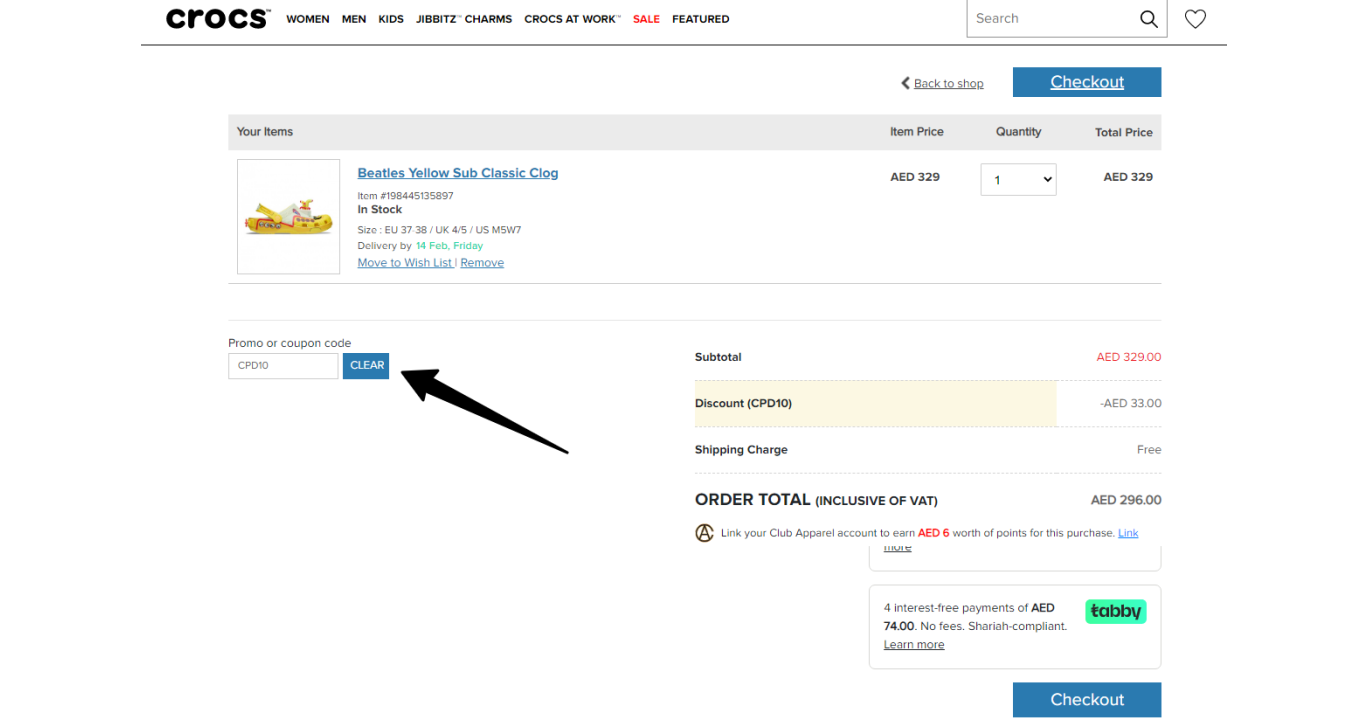Focus the Search input field
The width and height of the screenshot is (1368, 720).
1050,19
